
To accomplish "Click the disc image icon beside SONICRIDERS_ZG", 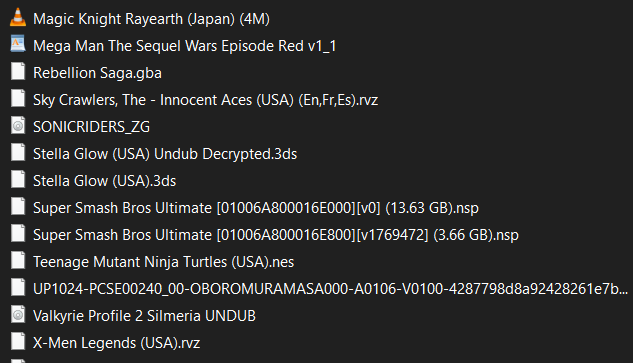I will click(18, 126).
